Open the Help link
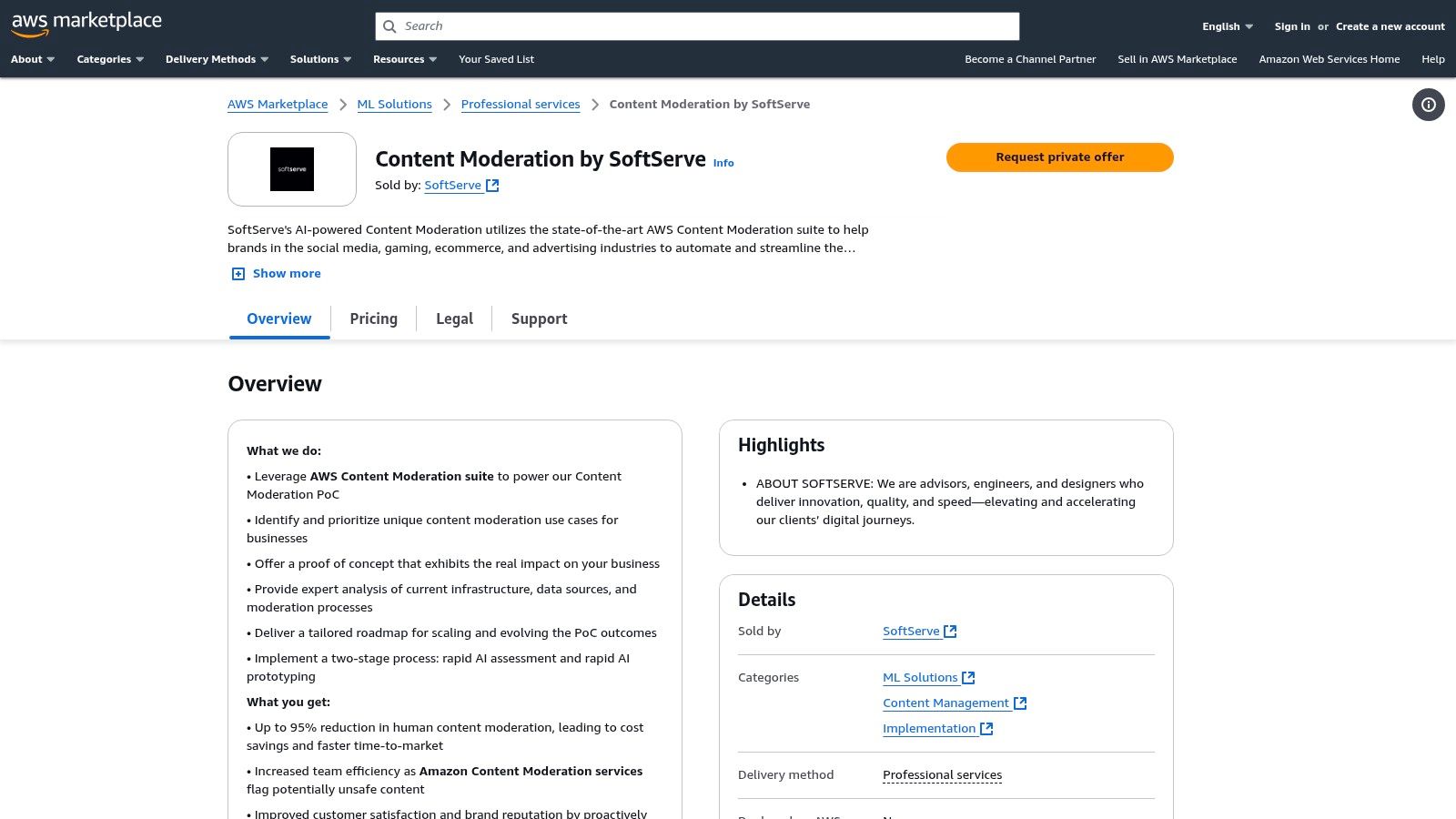The width and height of the screenshot is (1456, 819). pos(1433,59)
